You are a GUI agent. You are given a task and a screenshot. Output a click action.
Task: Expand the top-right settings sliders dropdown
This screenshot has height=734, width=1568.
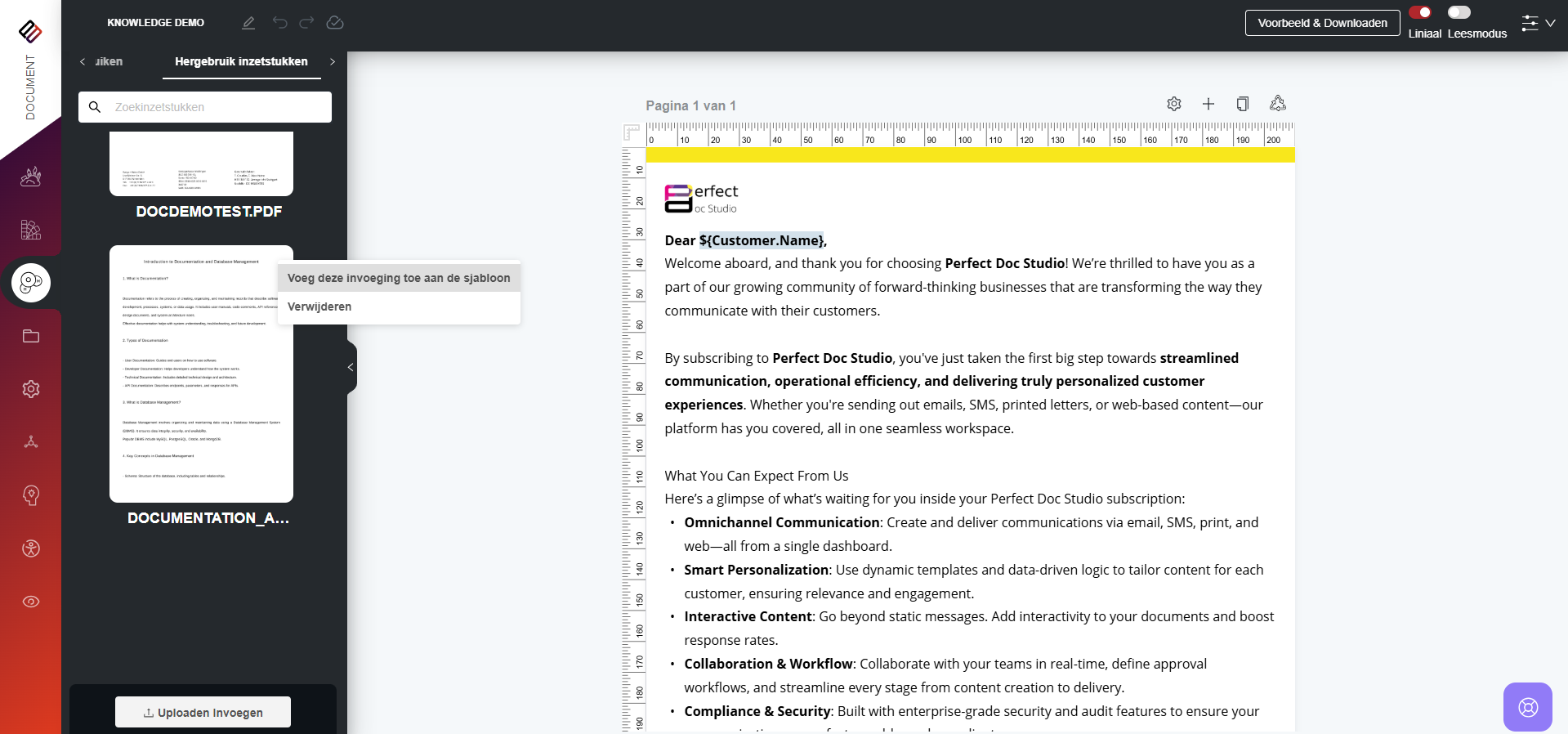coord(1538,24)
